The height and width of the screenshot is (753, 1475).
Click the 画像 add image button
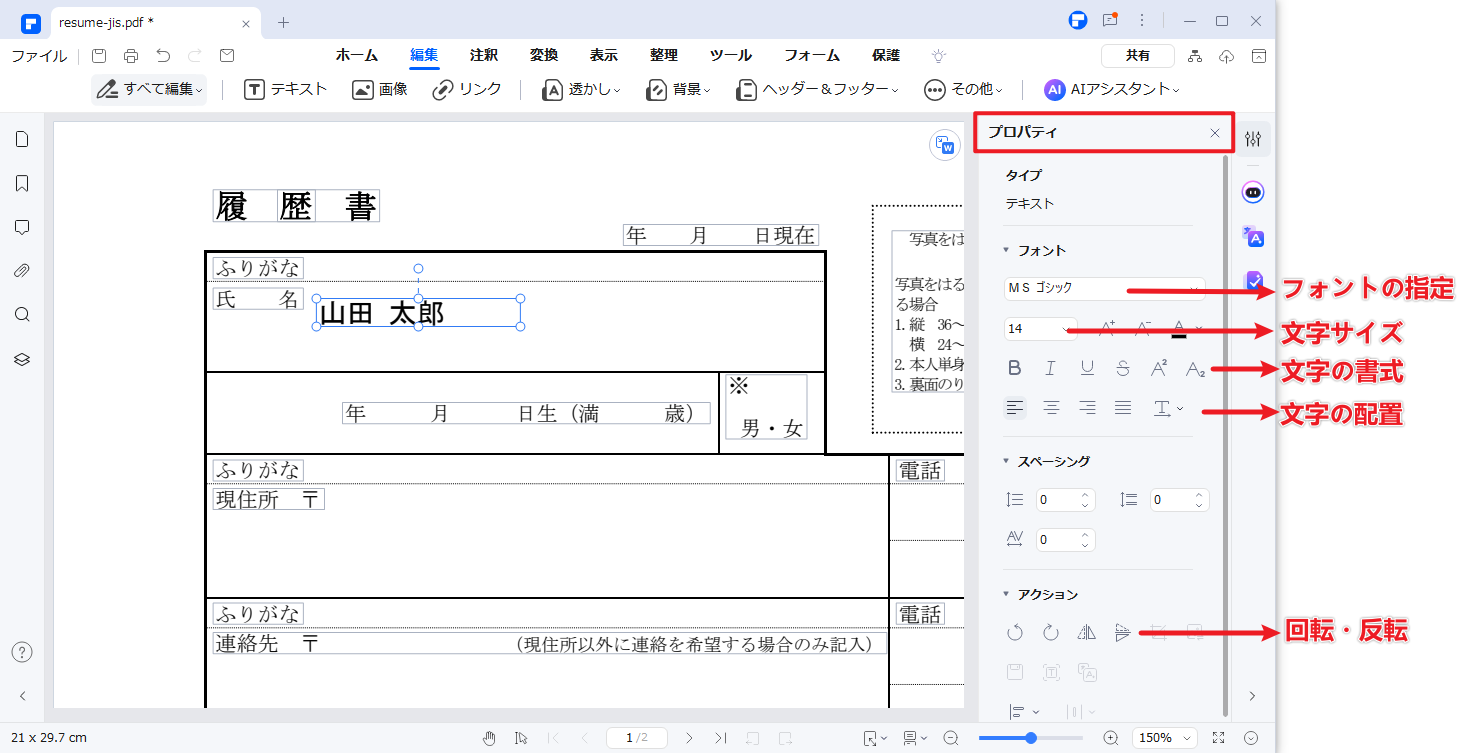click(380, 89)
